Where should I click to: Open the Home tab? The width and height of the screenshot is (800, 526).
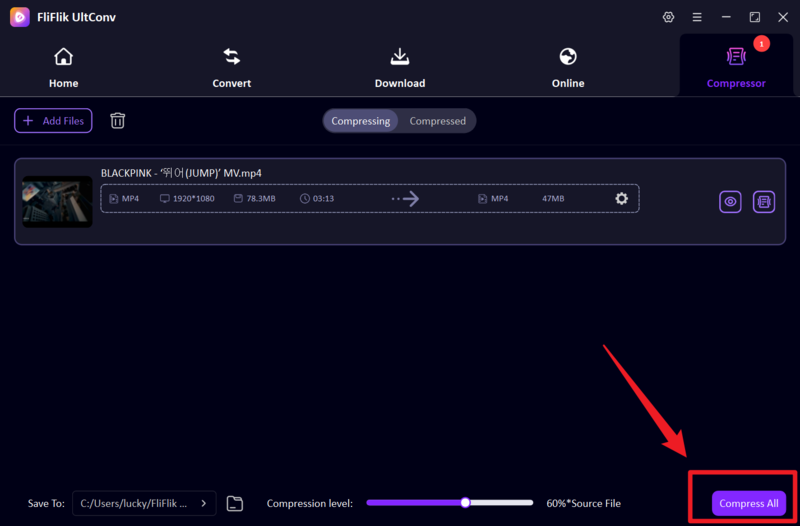[x=63, y=66]
